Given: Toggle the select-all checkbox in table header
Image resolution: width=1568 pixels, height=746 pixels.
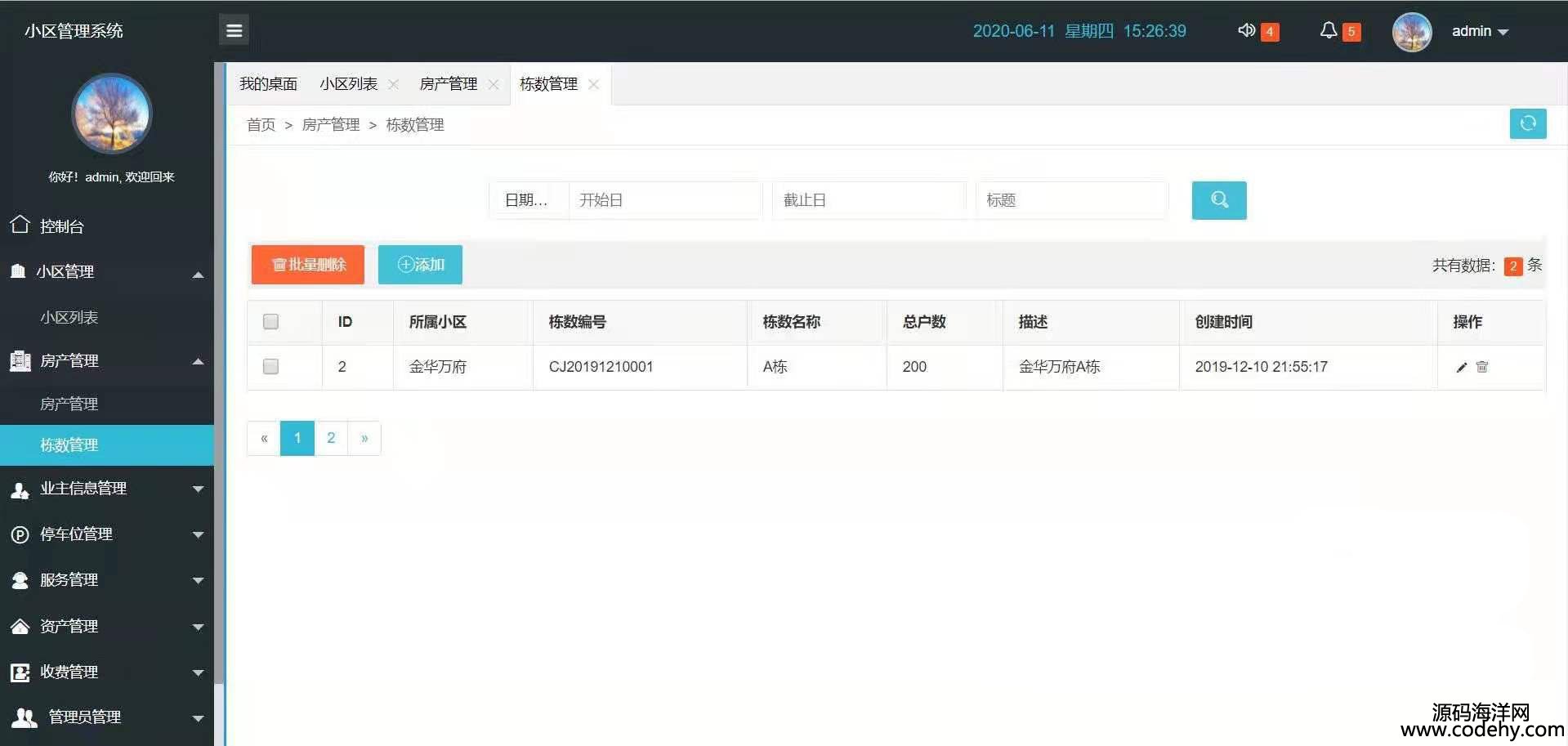Looking at the screenshot, I should pos(270,322).
